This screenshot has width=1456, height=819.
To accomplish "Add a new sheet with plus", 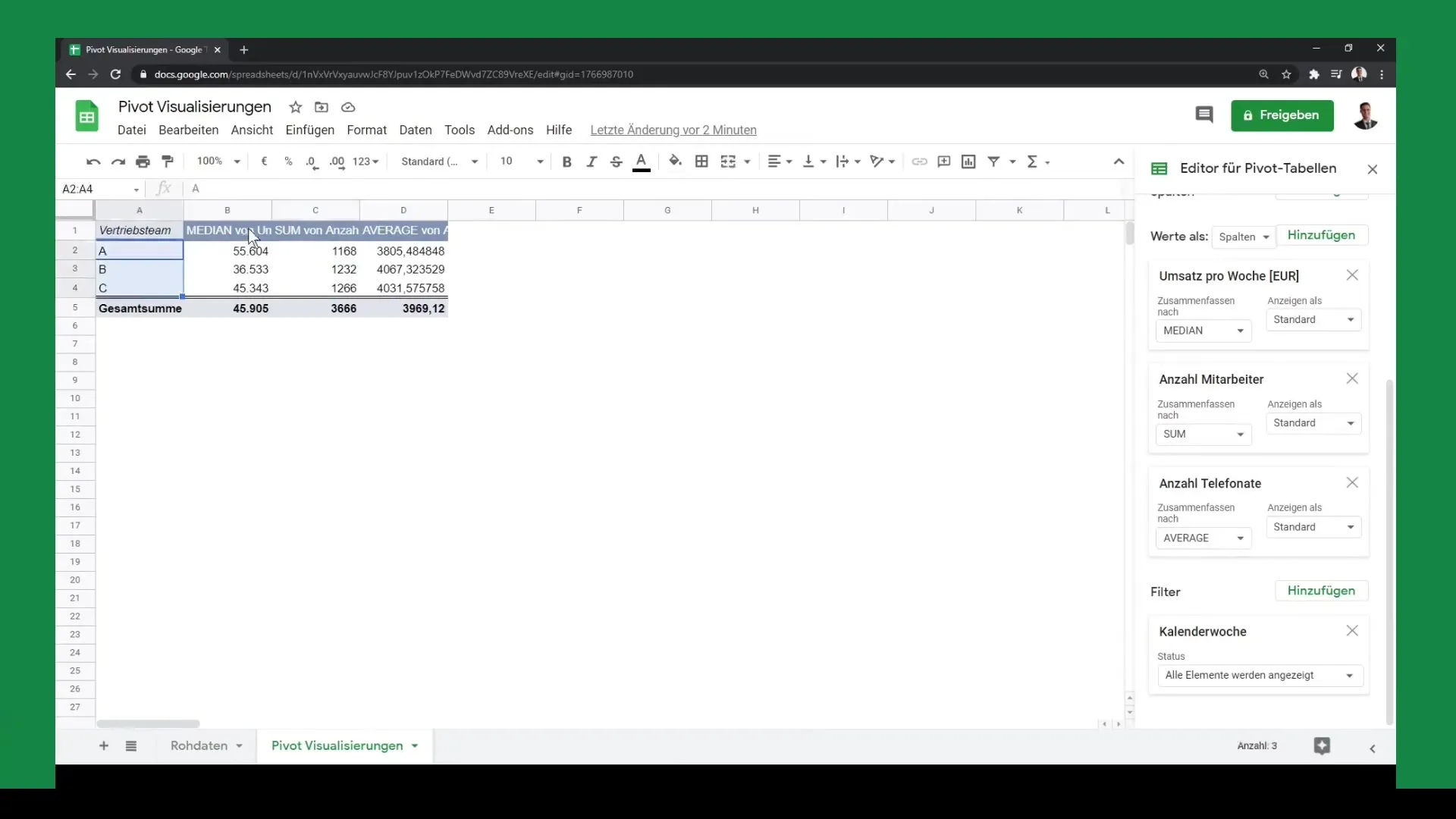I will (104, 746).
